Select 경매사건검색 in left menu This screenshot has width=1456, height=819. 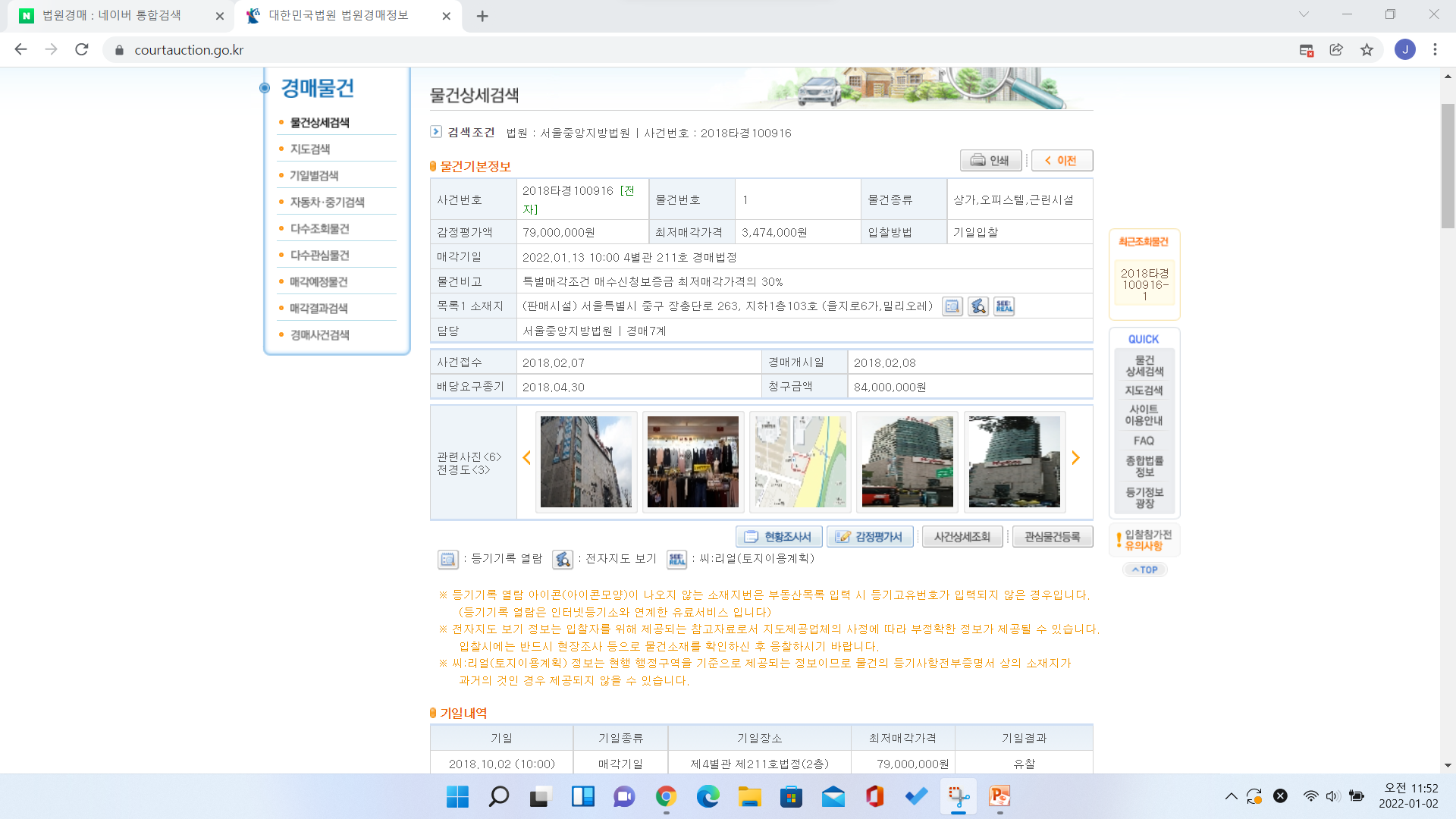(319, 335)
